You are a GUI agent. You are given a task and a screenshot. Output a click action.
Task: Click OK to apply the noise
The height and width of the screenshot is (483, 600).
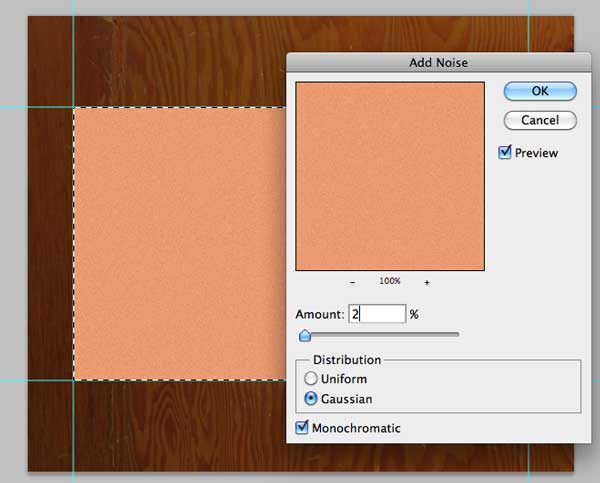(540, 91)
